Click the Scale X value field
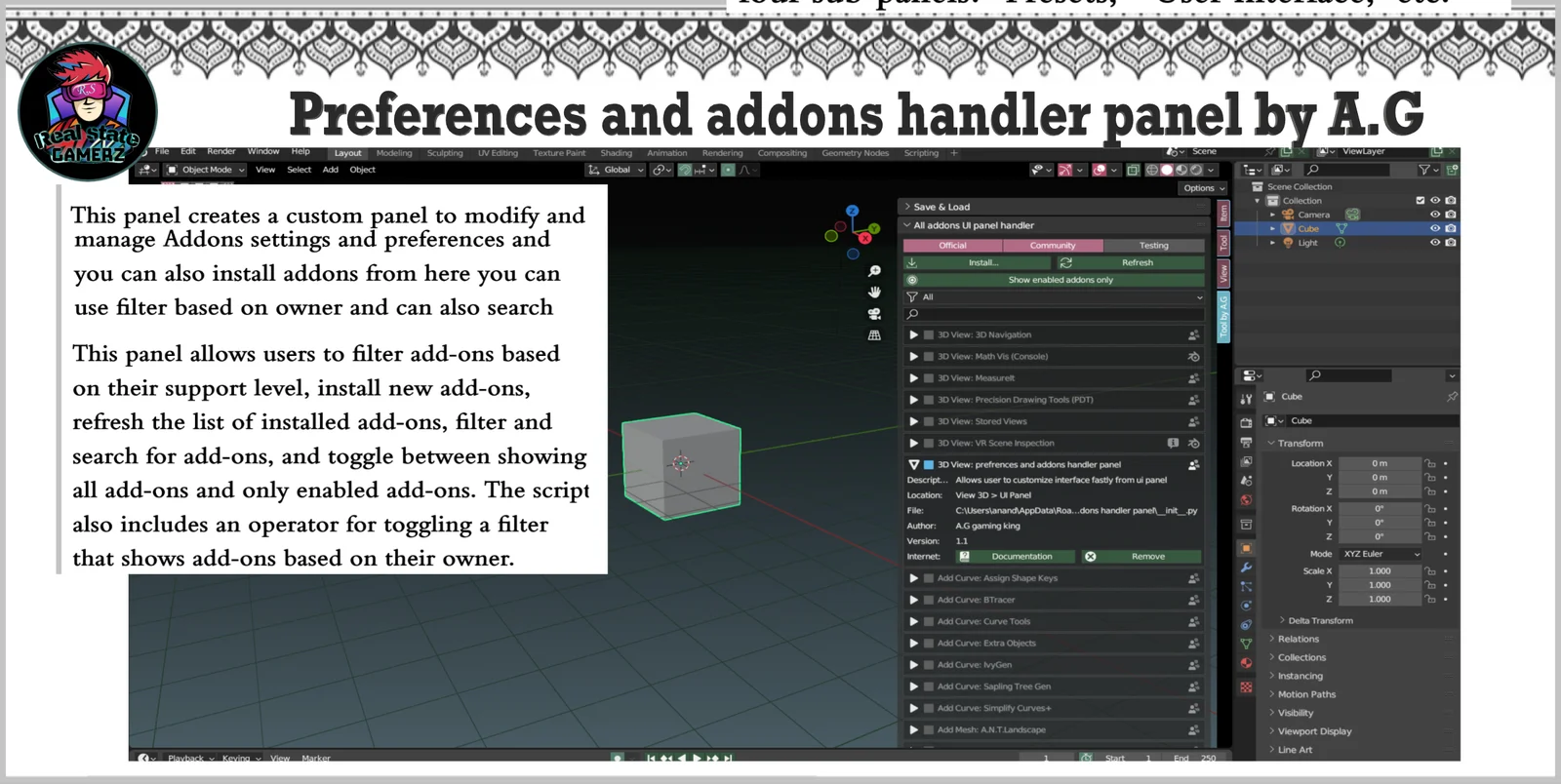Viewport: 1561px width, 784px height. [1380, 571]
